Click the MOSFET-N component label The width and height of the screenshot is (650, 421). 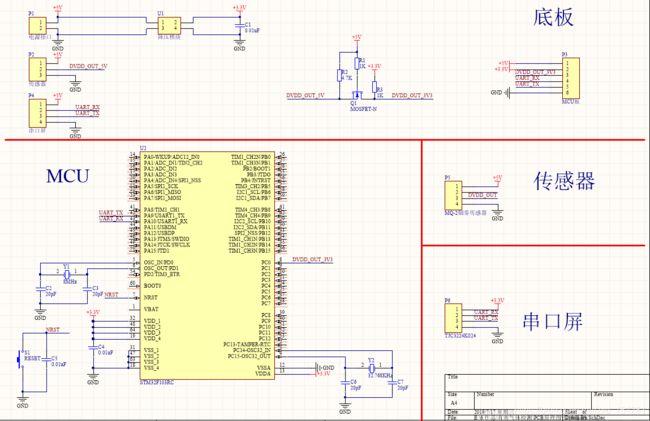click(364, 109)
